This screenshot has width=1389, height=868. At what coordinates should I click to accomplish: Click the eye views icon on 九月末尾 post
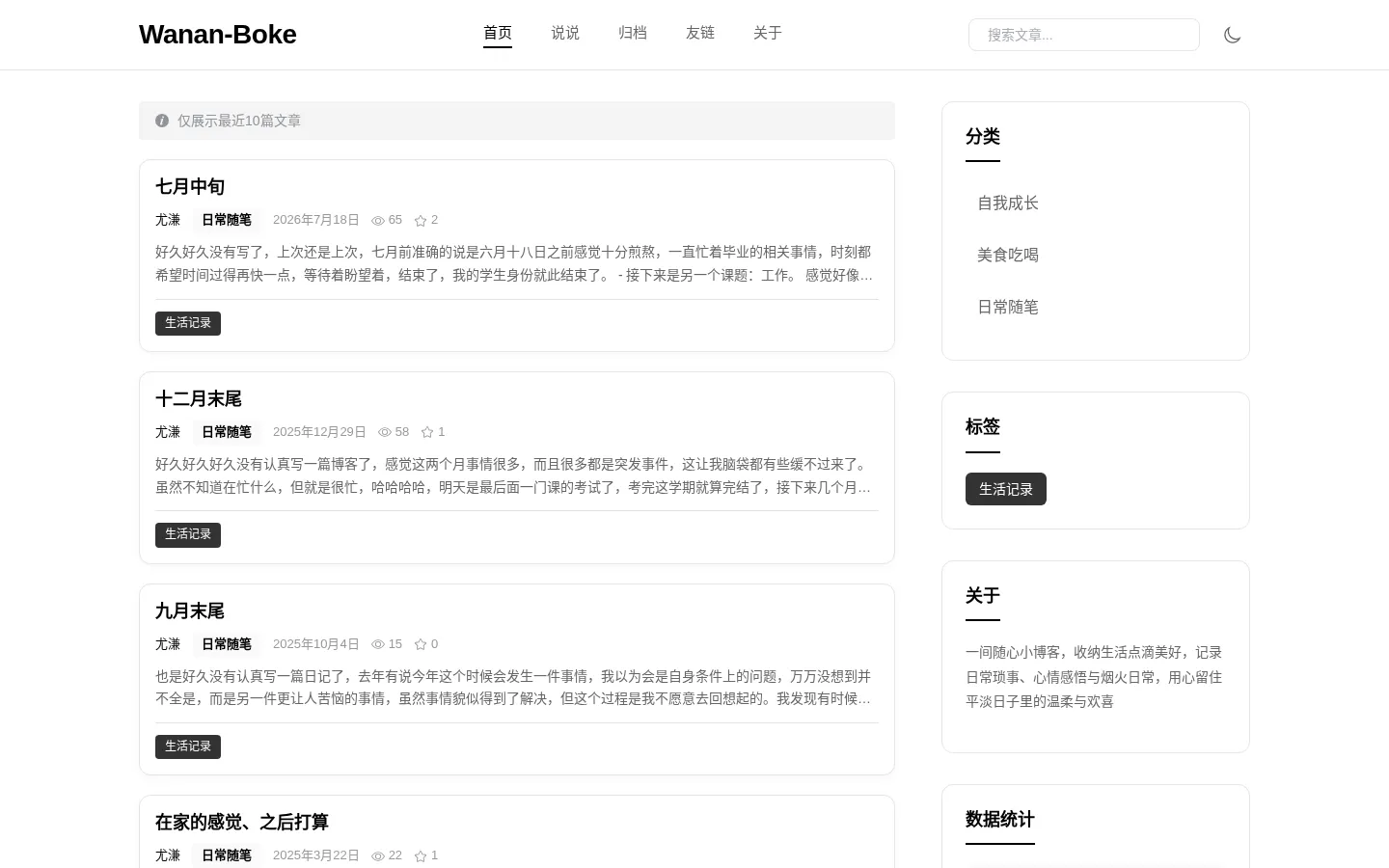click(x=378, y=644)
